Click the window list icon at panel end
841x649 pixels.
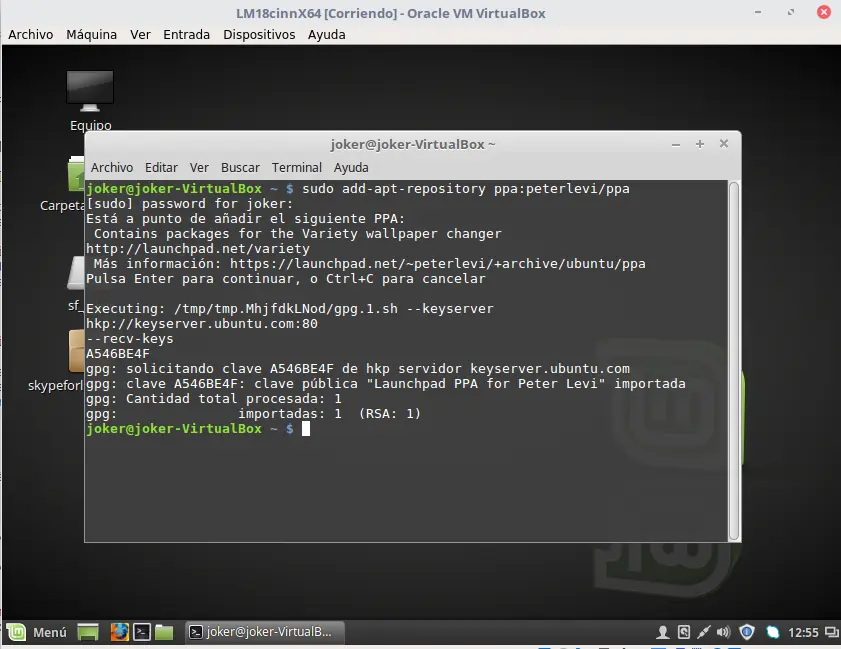(832, 632)
